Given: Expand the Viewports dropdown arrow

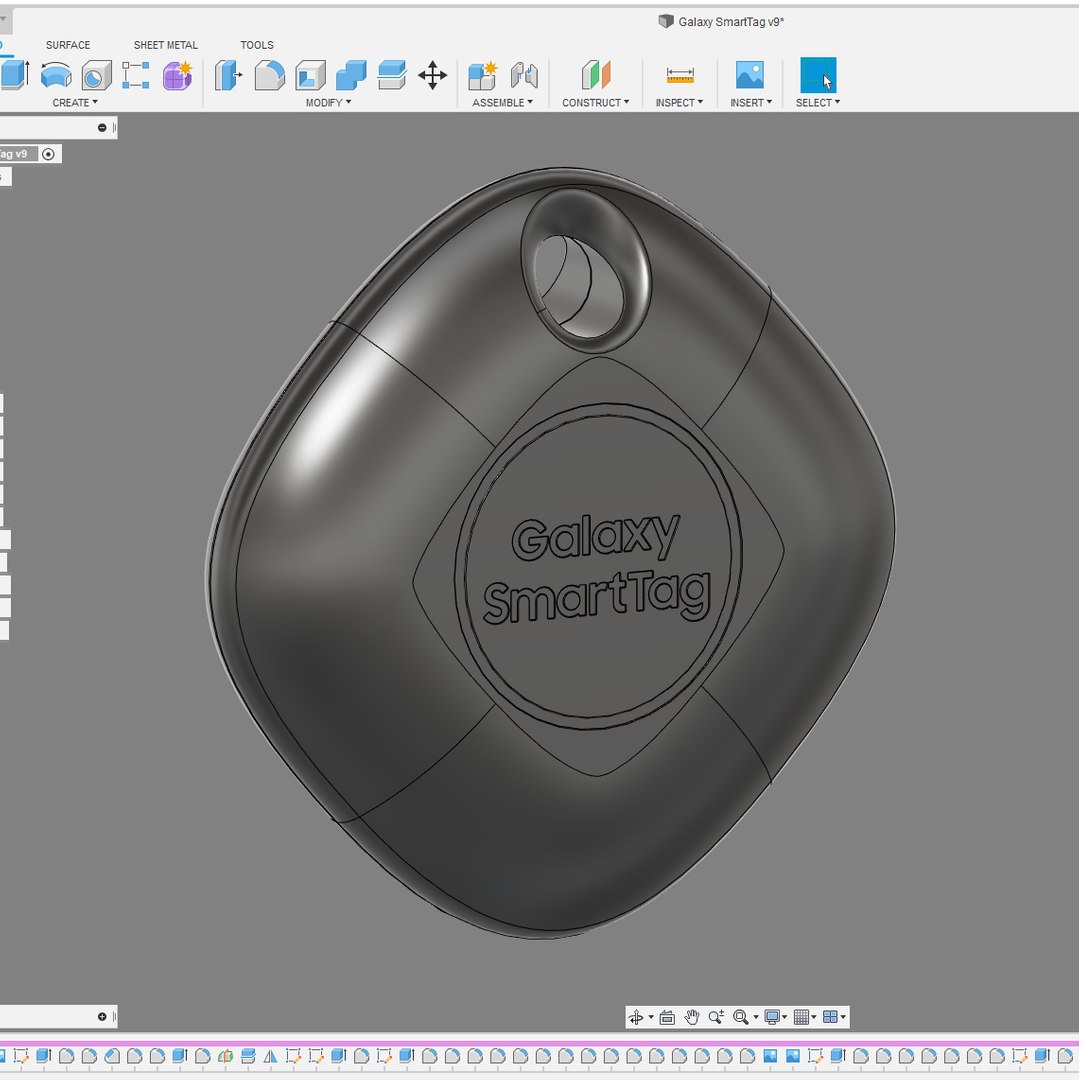Looking at the screenshot, I should (844, 1017).
